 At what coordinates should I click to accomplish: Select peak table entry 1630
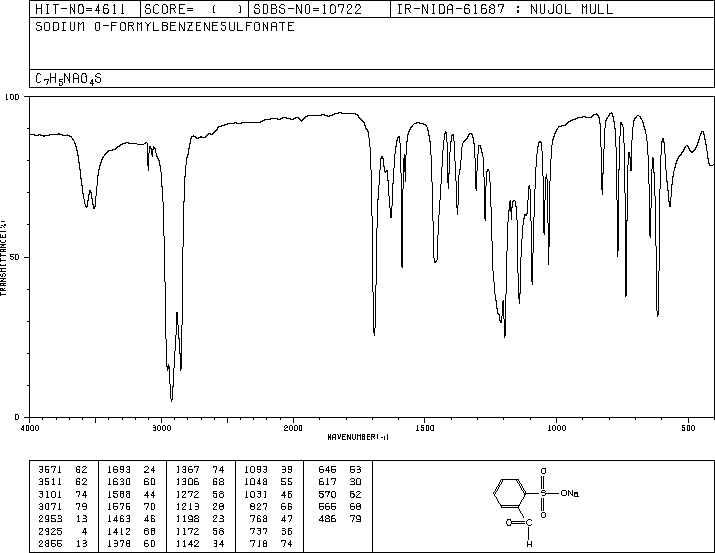(131, 482)
